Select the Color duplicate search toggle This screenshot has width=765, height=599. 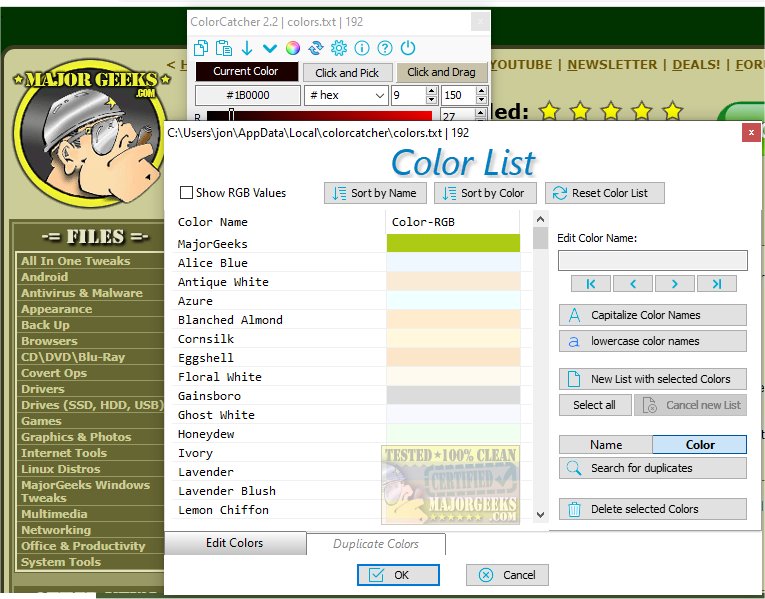click(700, 444)
